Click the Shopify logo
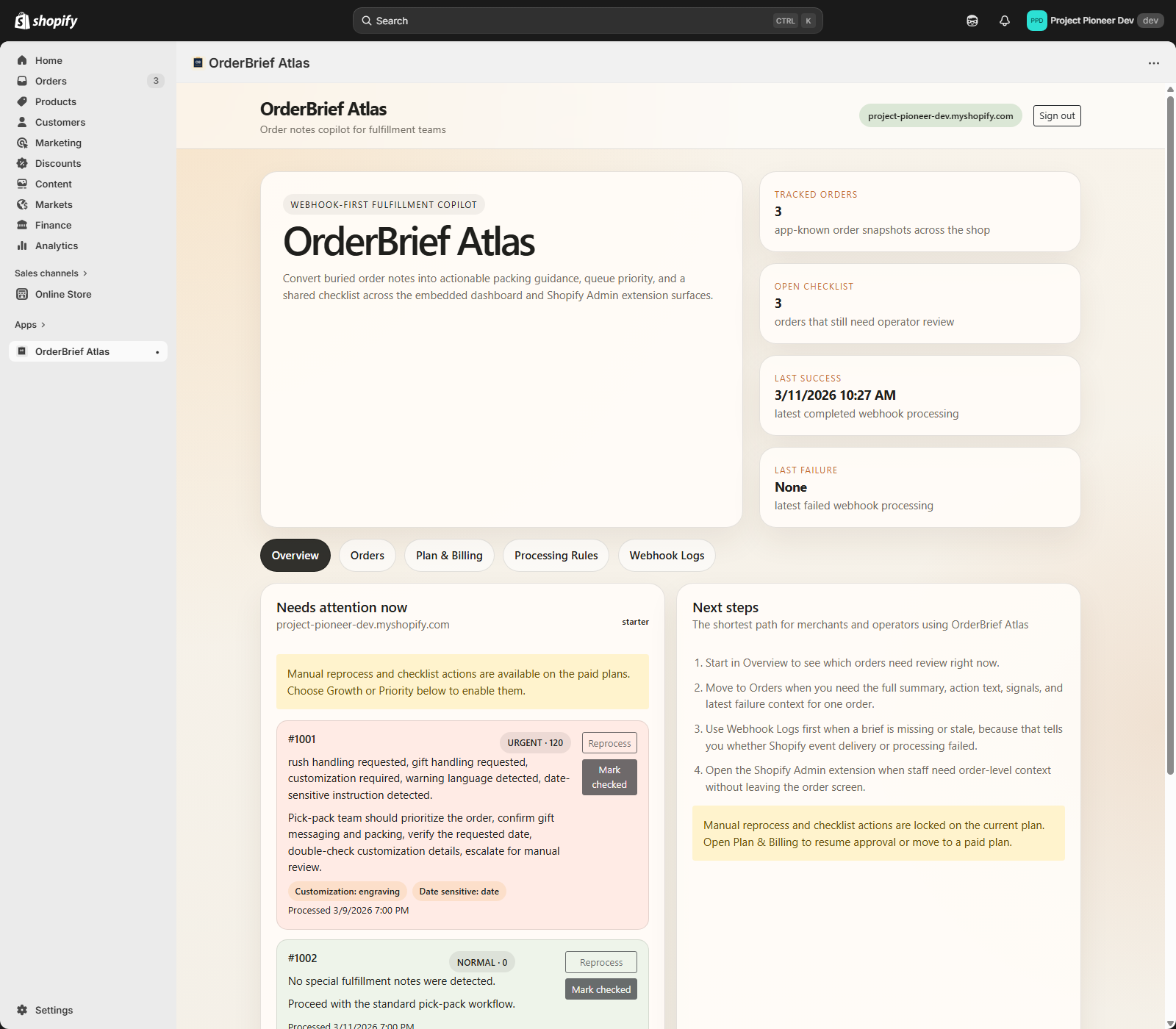The height and width of the screenshot is (1029, 1176). pos(46,21)
